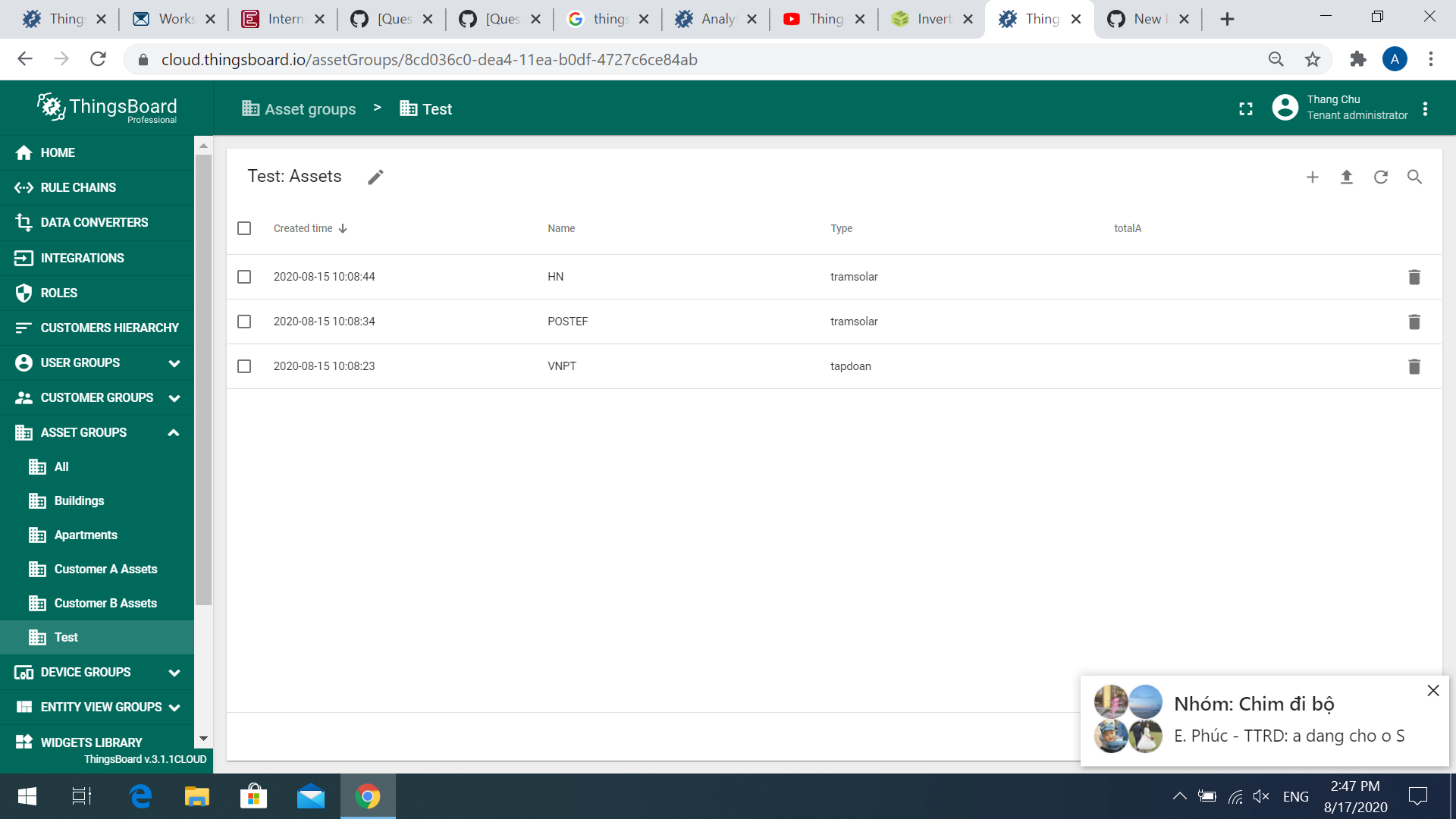Open Rule Chains from the sidebar
The height and width of the screenshot is (819, 1456).
tap(78, 187)
